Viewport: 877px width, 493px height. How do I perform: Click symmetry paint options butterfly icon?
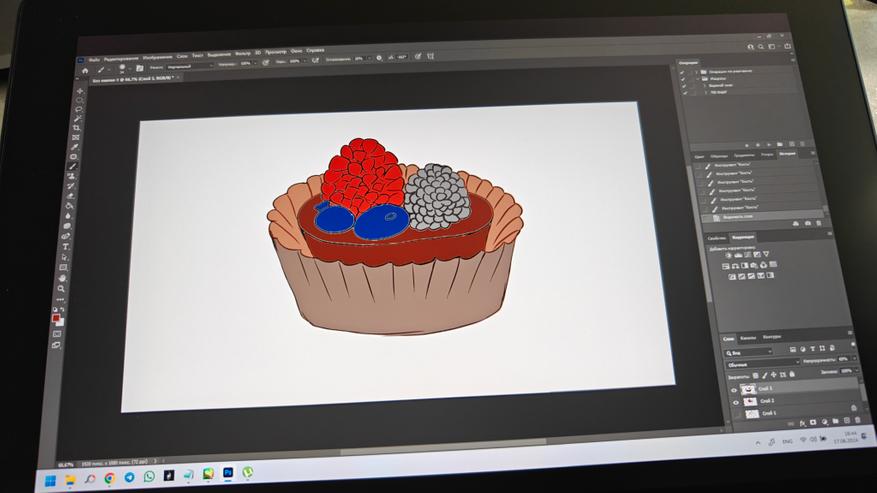coord(431,57)
